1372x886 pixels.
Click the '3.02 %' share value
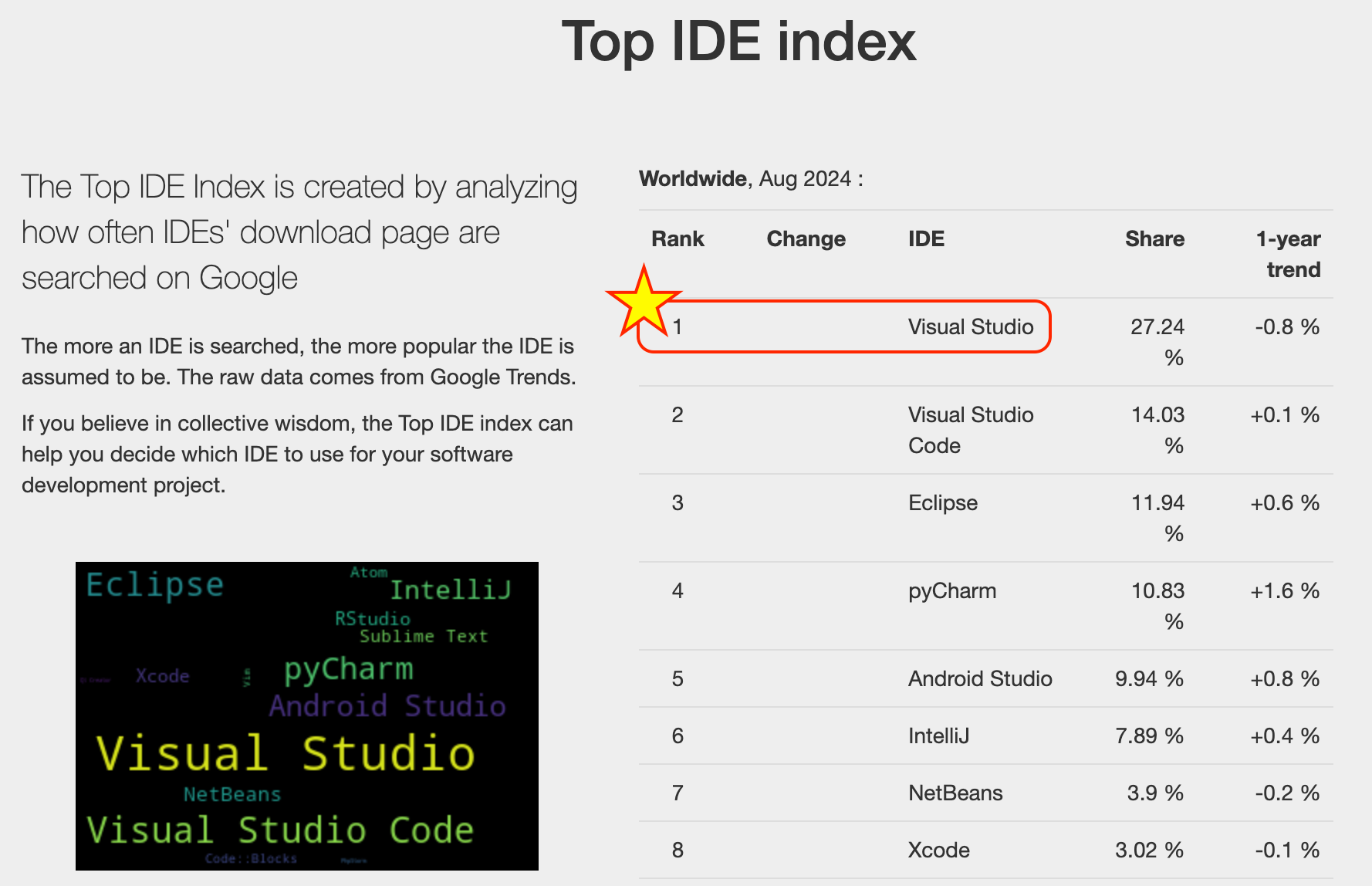1150,850
